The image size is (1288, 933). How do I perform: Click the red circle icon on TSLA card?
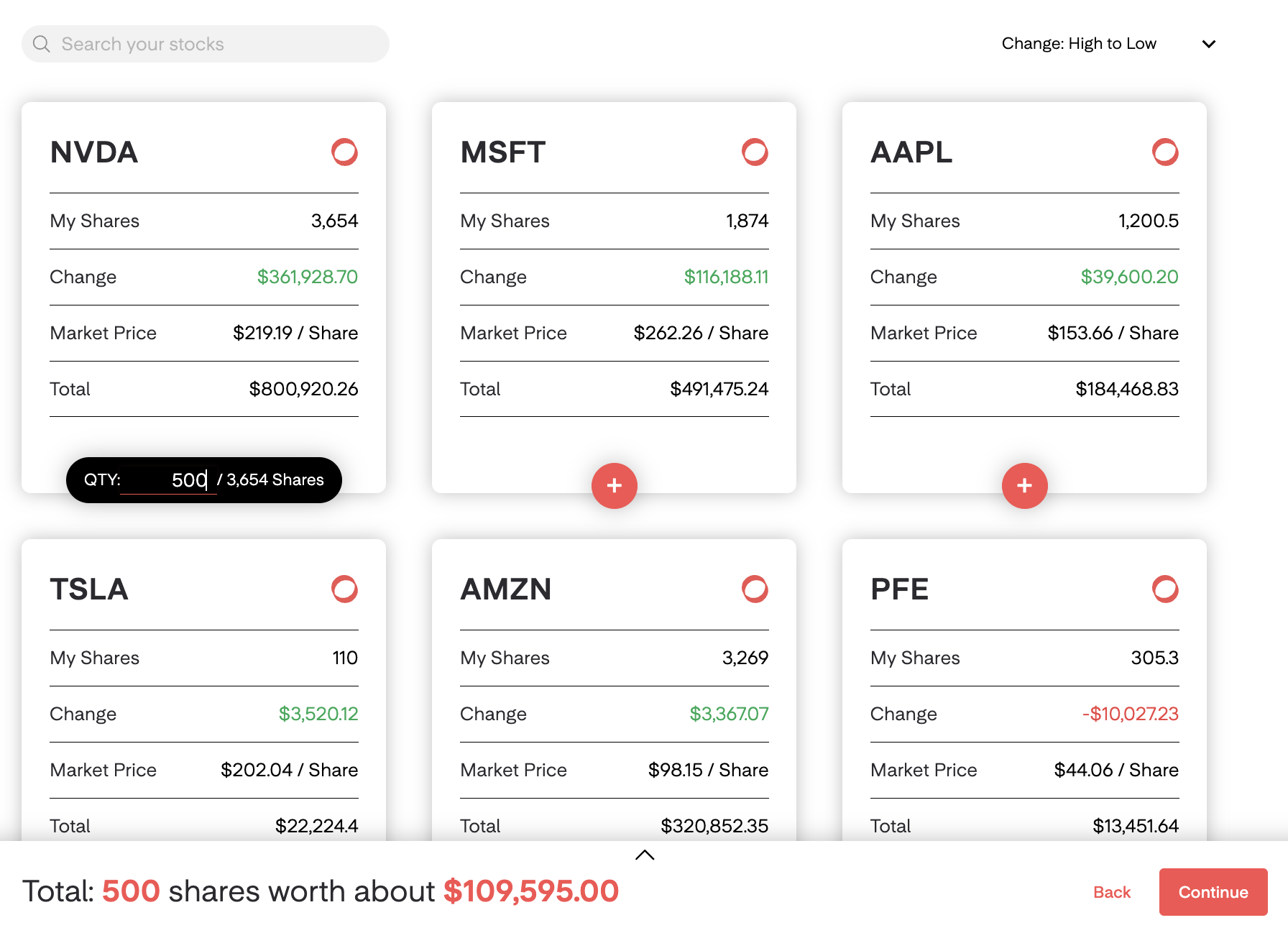344,589
